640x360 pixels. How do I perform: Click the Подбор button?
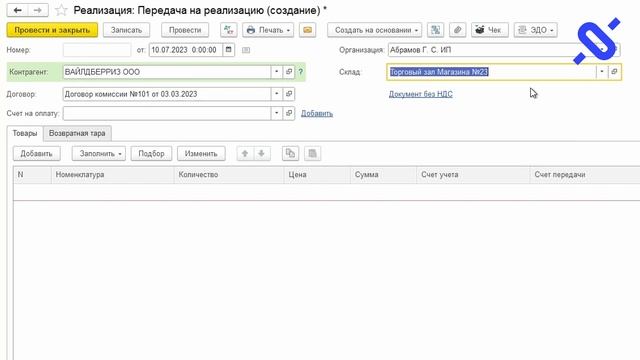pos(151,154)
